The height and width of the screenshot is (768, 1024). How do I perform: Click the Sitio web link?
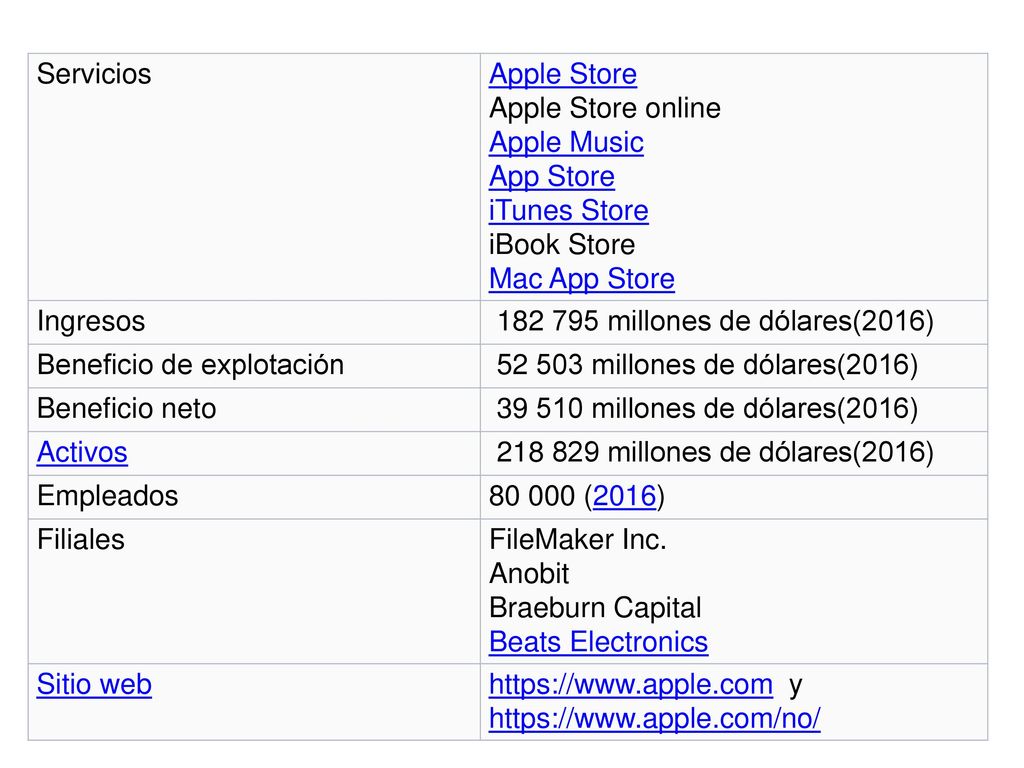tap(94, 684)
